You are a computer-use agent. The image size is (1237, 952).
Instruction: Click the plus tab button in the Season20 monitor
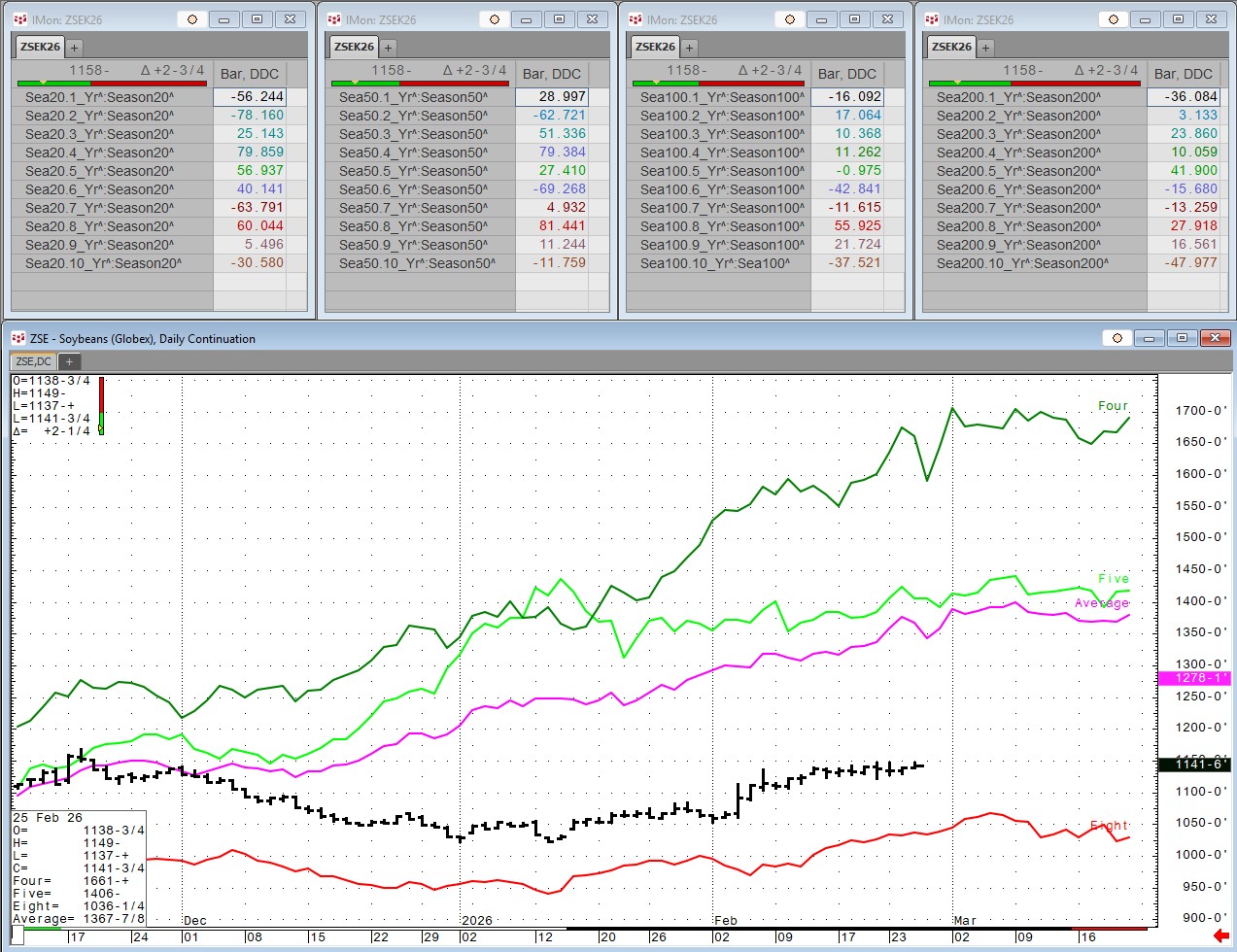(x=75, y=47)
